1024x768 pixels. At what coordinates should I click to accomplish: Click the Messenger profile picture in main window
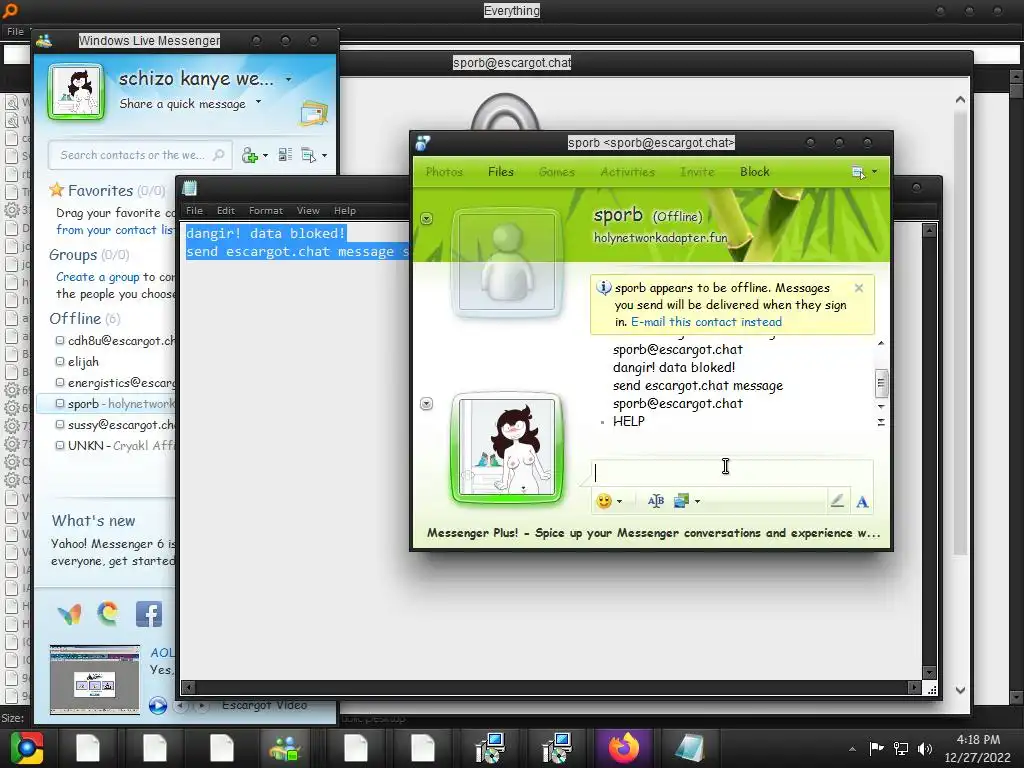[x=76, y=92]
